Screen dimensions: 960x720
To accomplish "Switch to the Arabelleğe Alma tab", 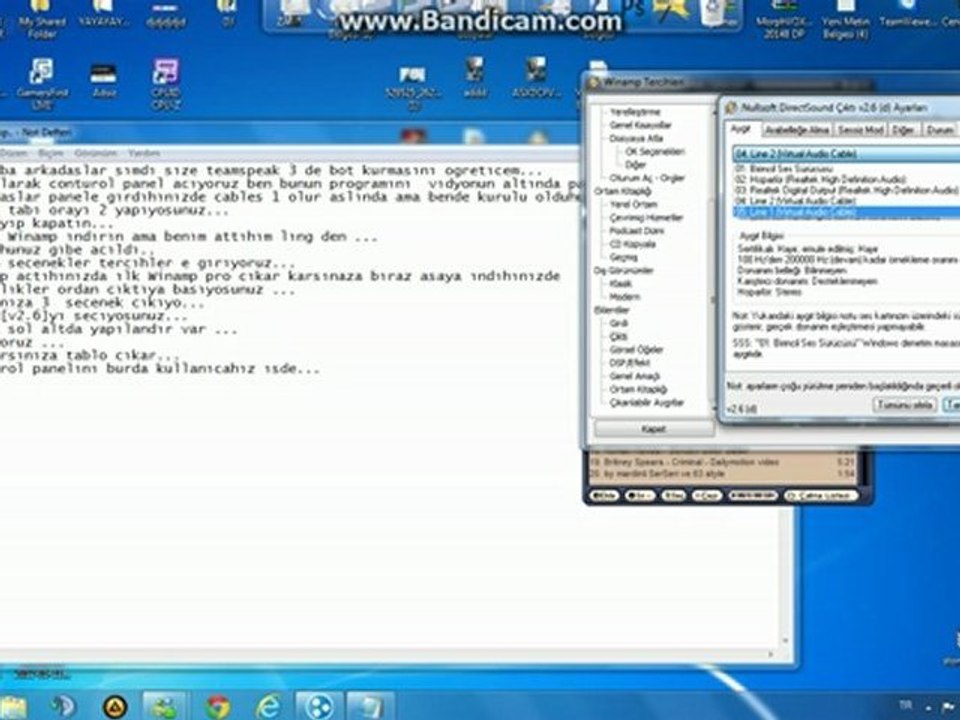I will [797, 130].
